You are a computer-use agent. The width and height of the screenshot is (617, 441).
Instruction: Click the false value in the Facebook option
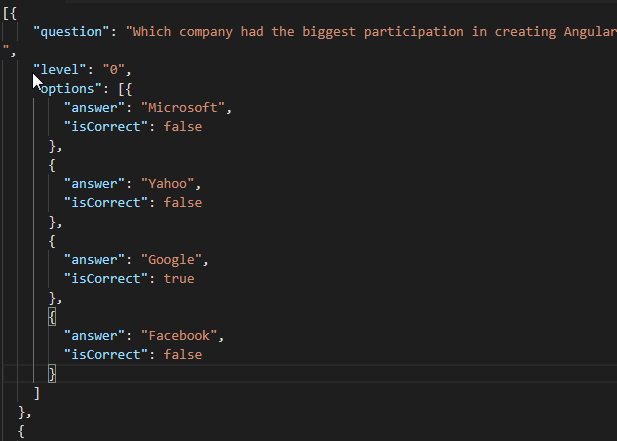pos(183,354)
